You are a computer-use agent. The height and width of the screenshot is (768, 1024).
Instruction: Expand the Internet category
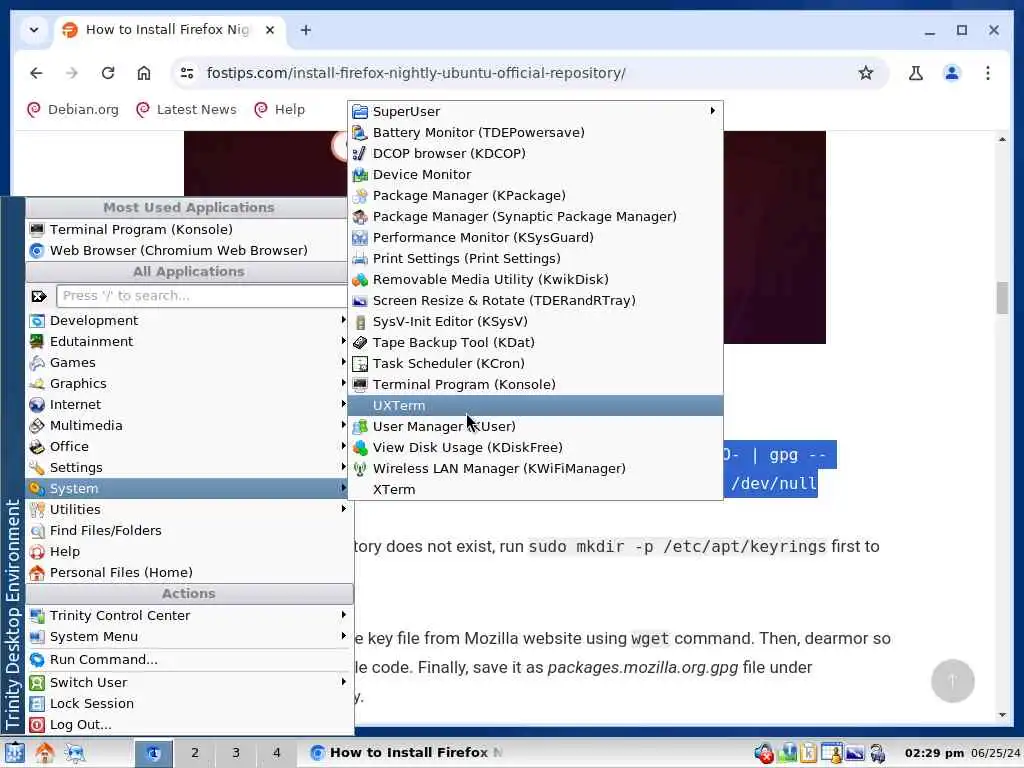click(x=187, y=404)
